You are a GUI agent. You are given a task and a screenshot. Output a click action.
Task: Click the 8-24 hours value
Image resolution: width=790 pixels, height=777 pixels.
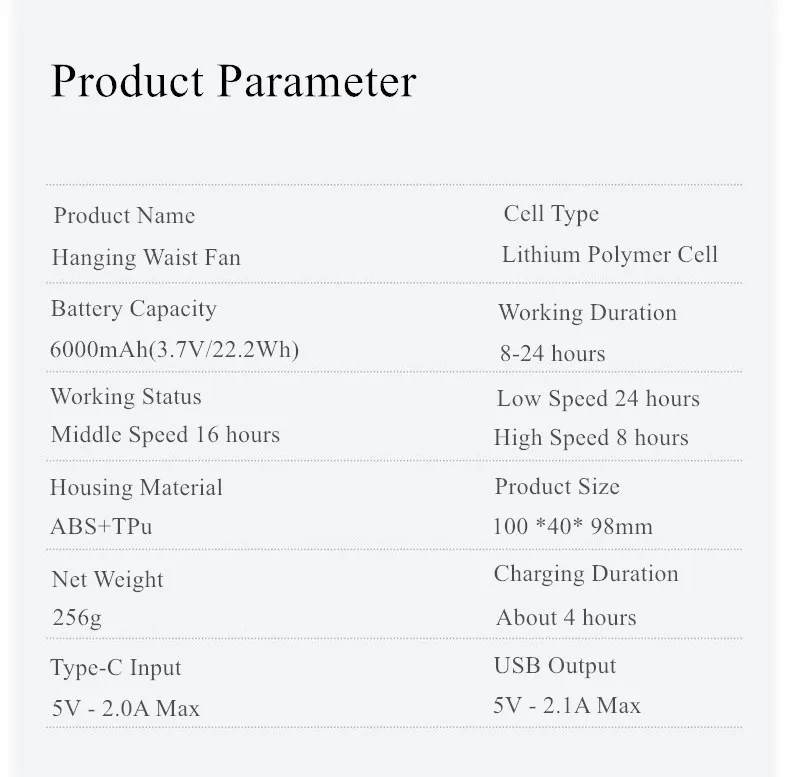[x=553, y=353]
